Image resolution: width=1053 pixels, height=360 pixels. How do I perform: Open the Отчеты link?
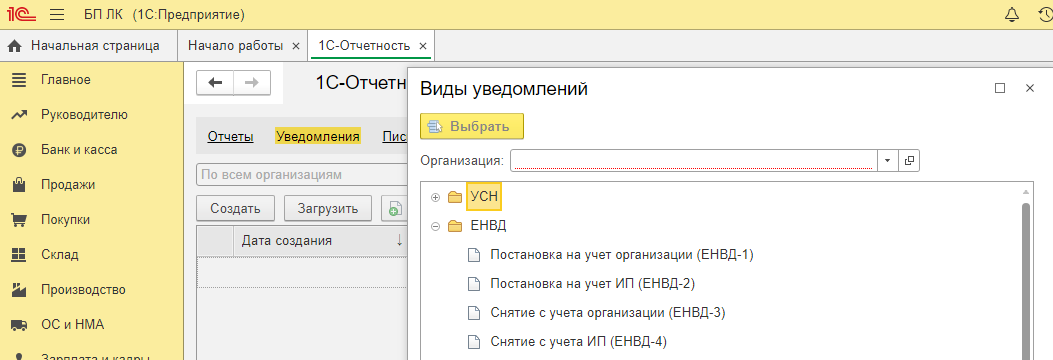pos(230,136)
